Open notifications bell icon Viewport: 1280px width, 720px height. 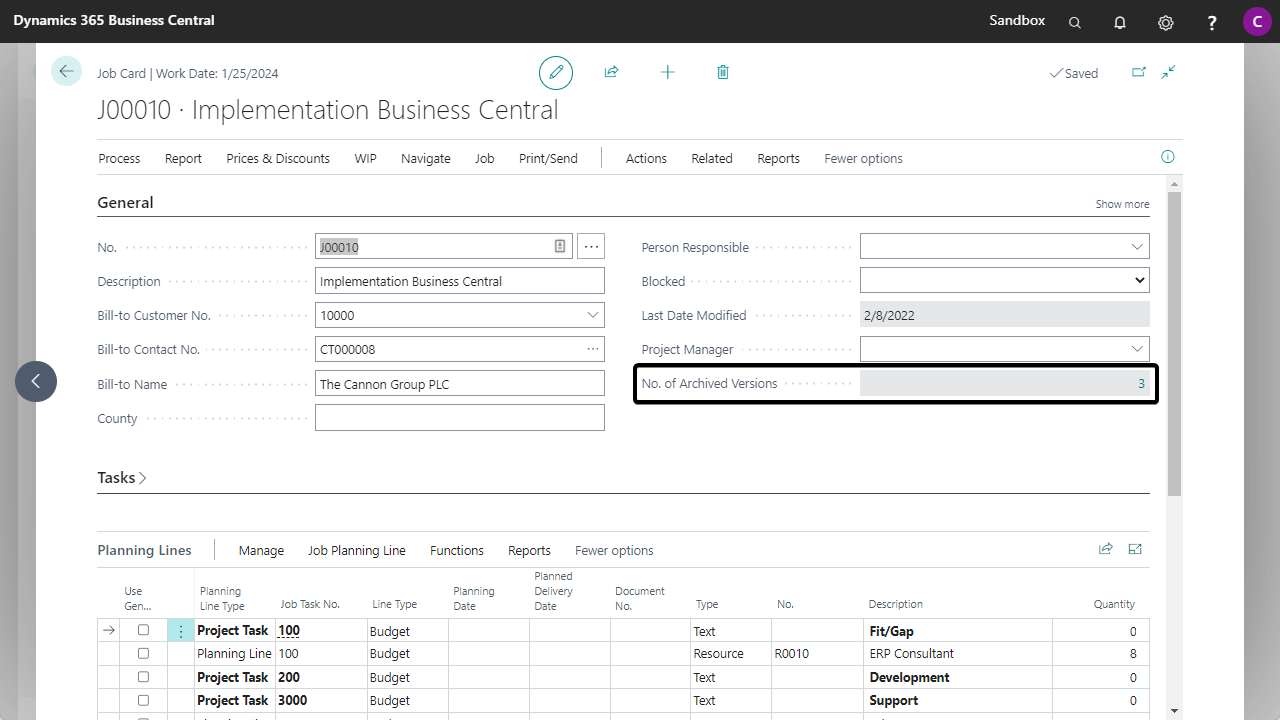1120,22
